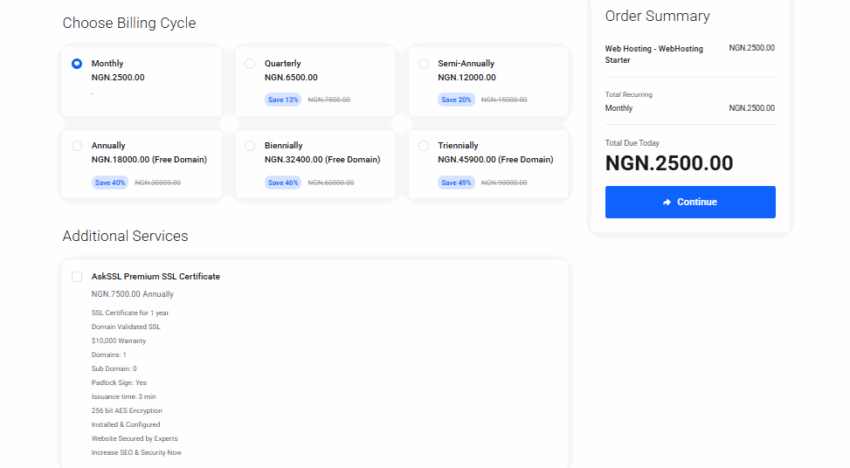850x468 pixels.
Task: Click 'Domains: 1' feature line
Action: (x=109, y=355)
